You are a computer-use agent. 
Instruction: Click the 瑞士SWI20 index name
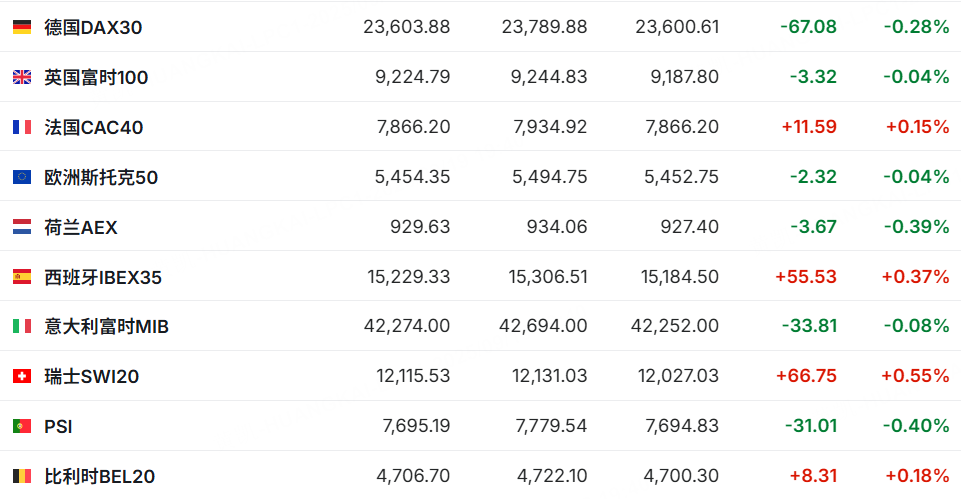[x=92, y=376]
